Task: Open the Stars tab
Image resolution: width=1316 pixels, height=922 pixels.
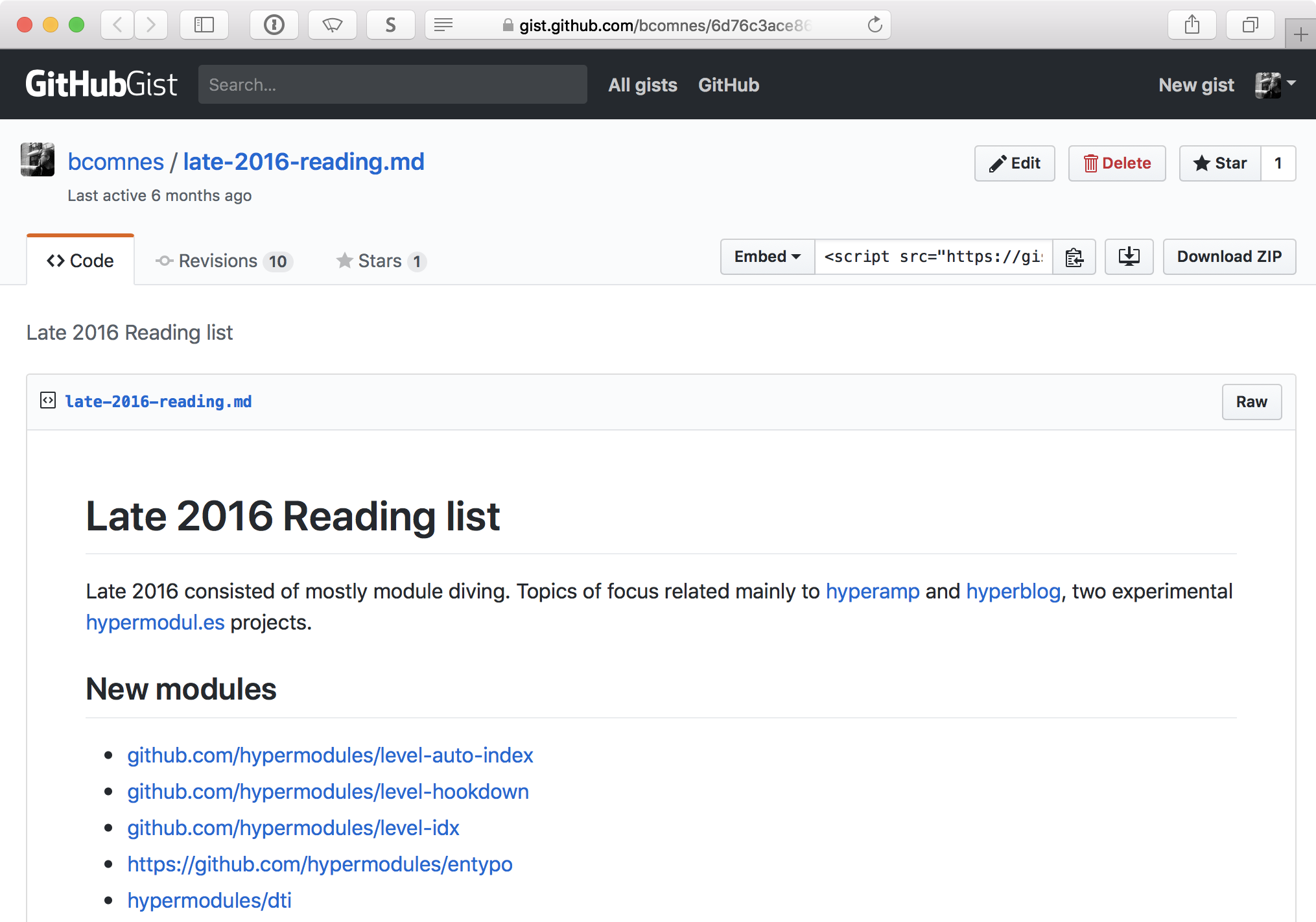Action: (381, 261)
